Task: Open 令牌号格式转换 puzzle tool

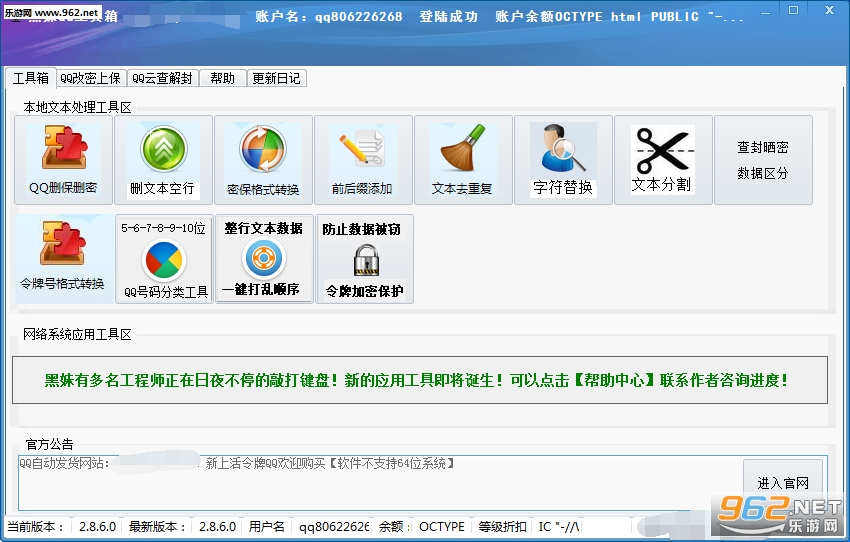Action: [x=63, y=259]
